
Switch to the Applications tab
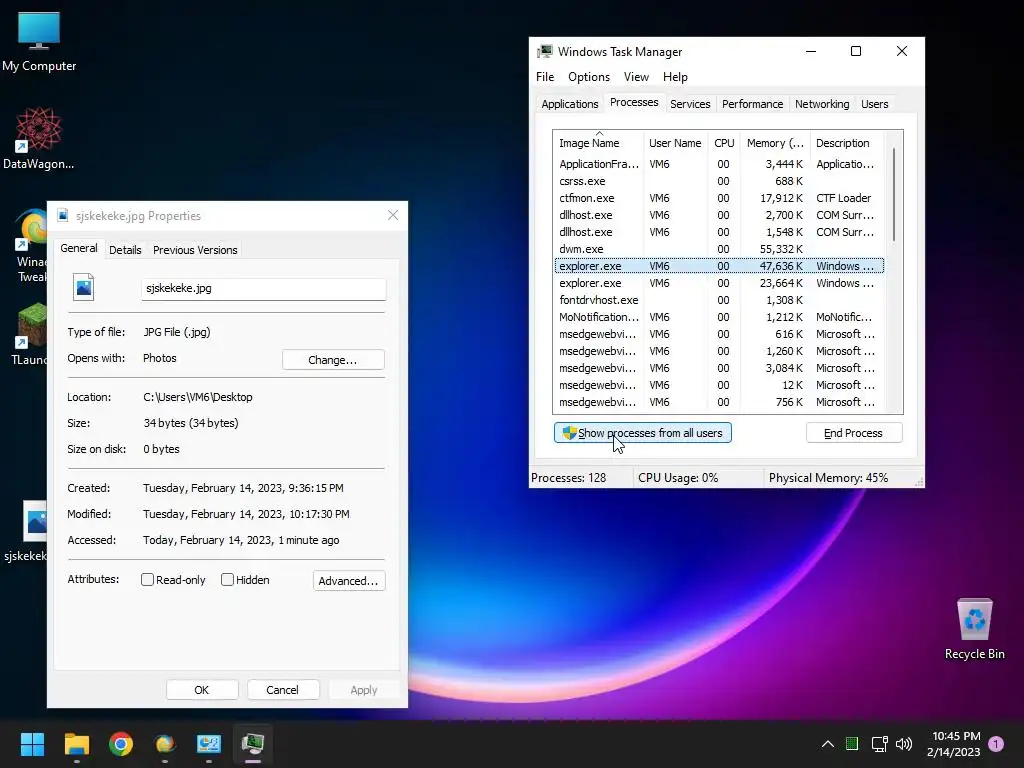[569, 104]
